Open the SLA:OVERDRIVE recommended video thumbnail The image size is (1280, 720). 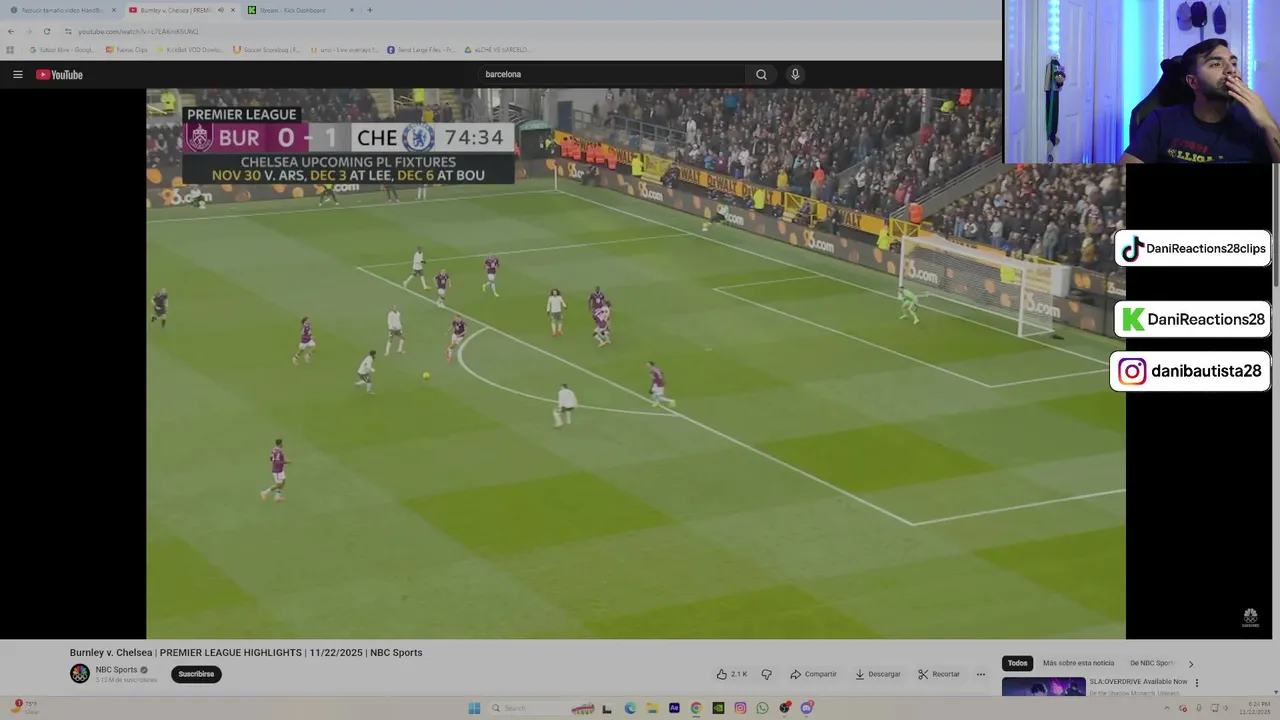(x=1043, y=687)
